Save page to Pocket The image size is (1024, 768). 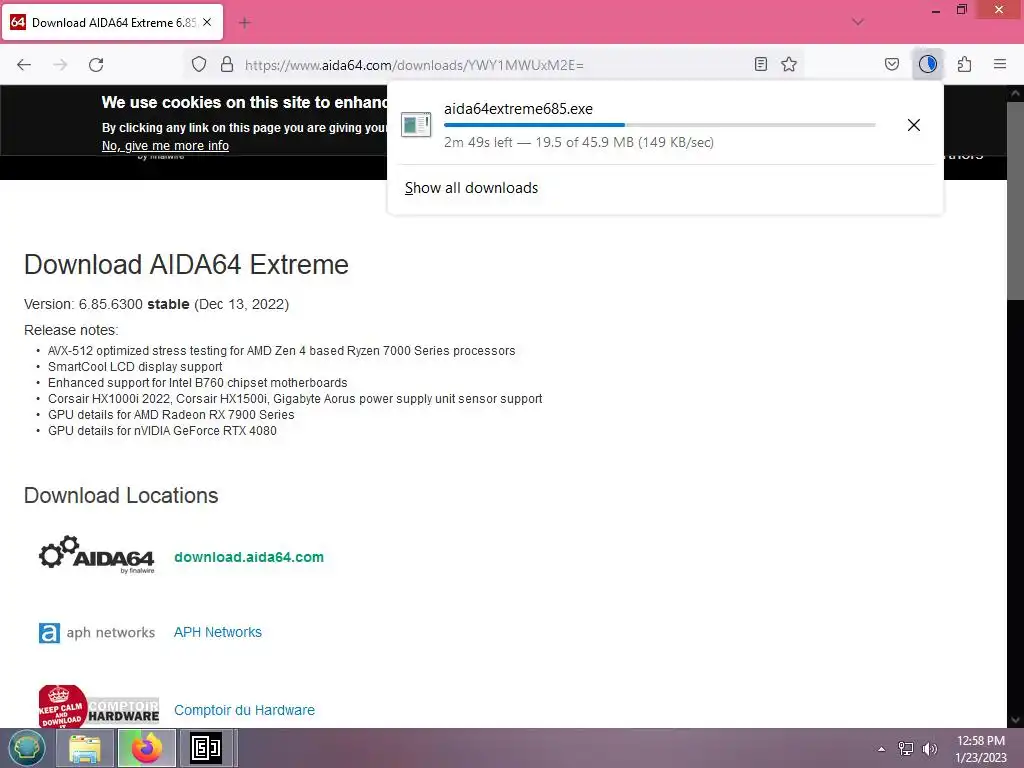(x=891, y=64)
